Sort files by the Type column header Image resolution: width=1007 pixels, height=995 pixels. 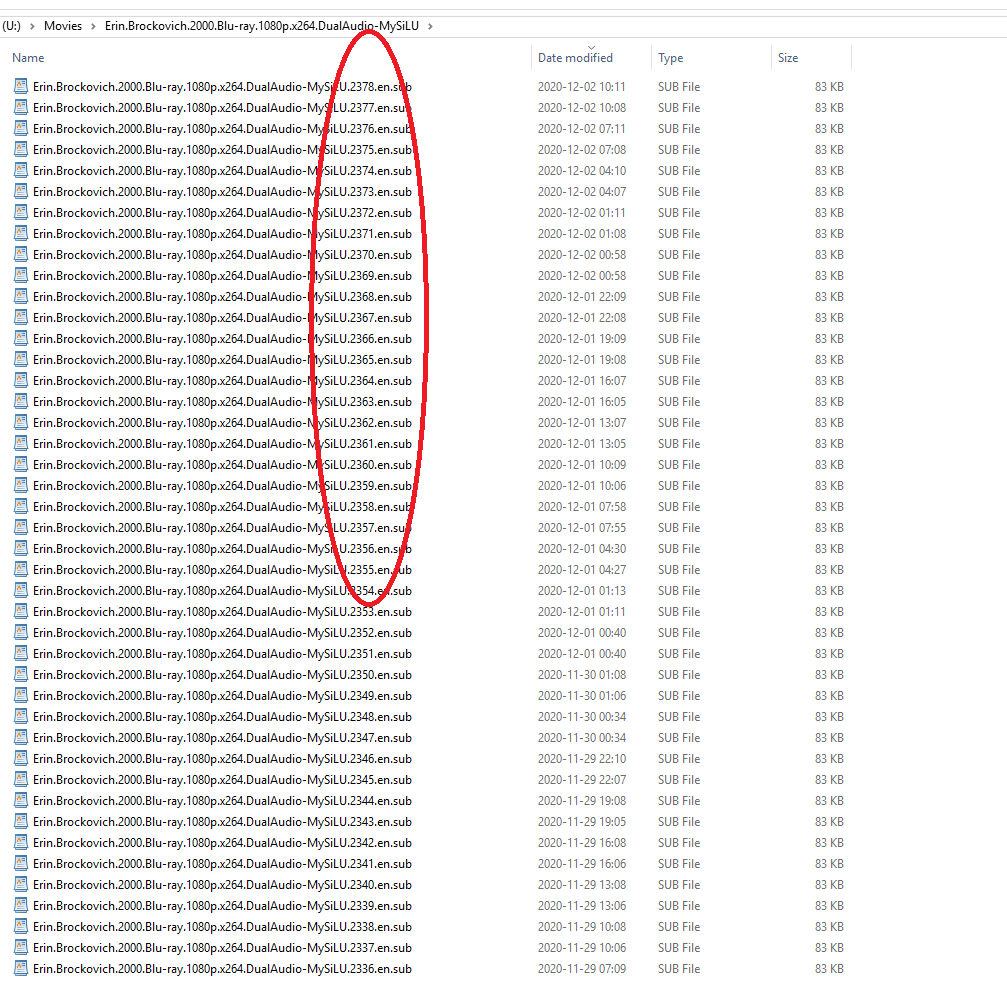click(x=670, y=58)
